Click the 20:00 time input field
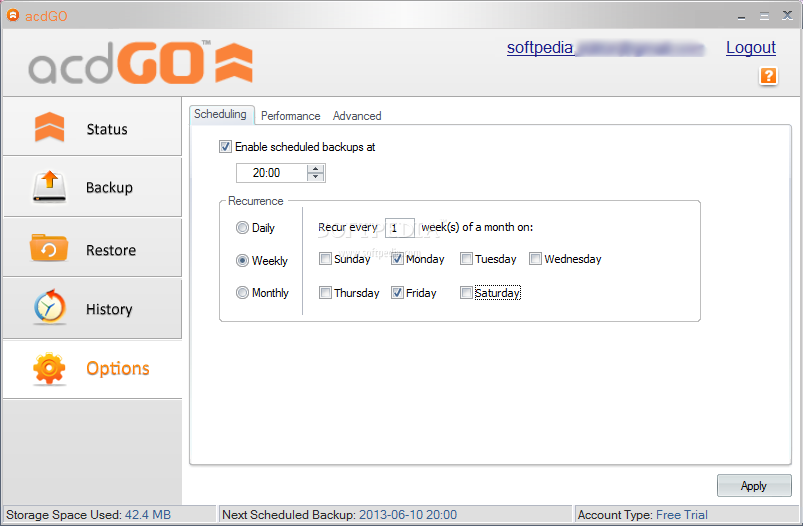 click(x=271, y=173)
